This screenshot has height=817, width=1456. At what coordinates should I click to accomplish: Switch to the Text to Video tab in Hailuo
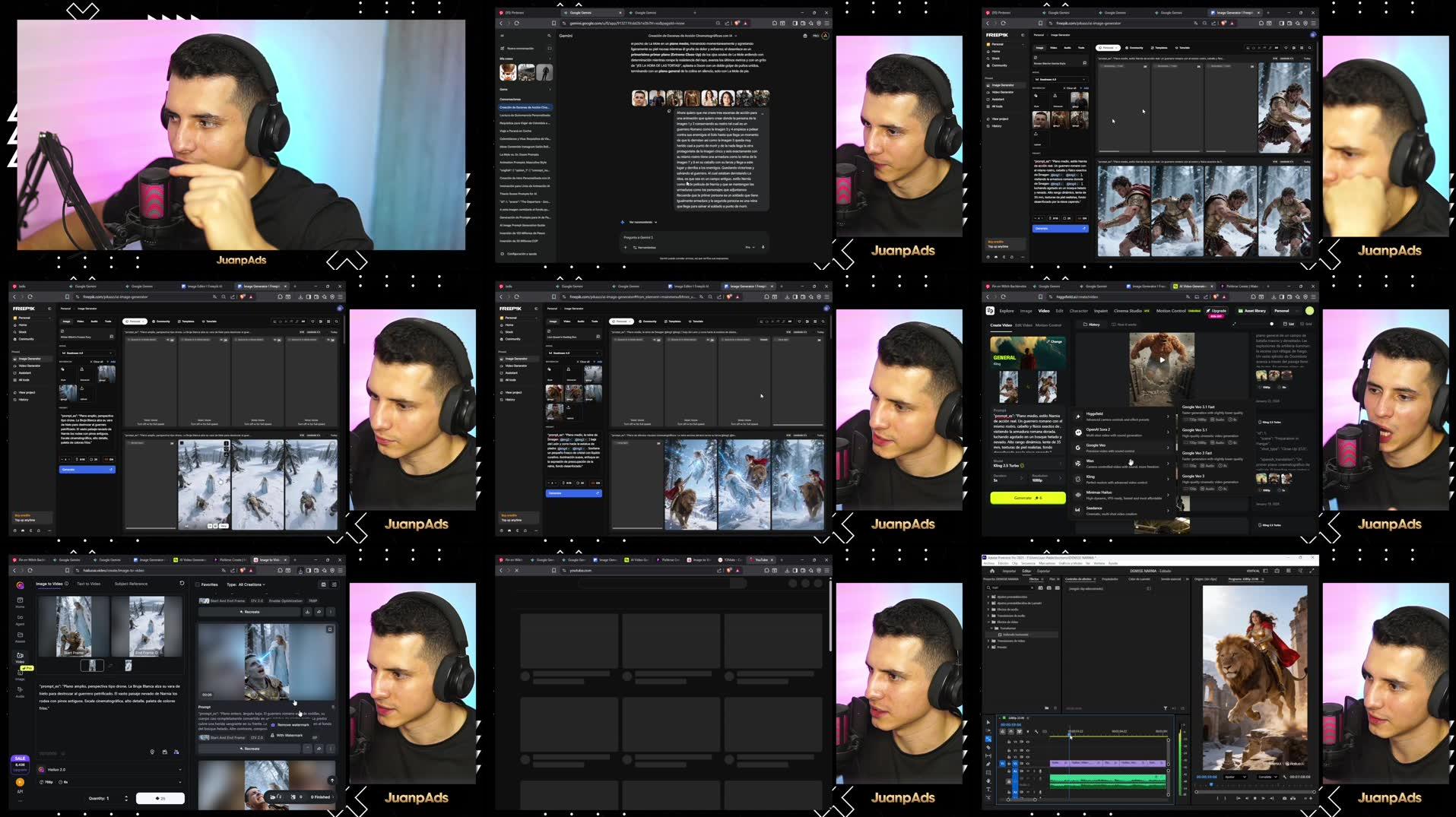click(x=88, y=584)
